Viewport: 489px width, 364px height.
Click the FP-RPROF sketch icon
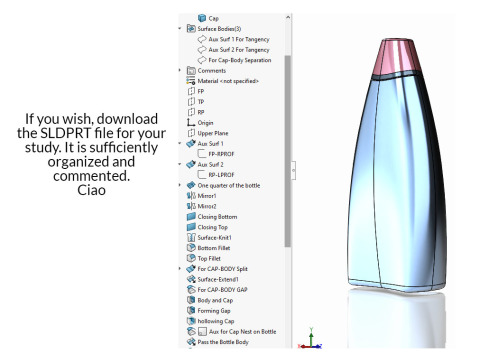[202, 154]
